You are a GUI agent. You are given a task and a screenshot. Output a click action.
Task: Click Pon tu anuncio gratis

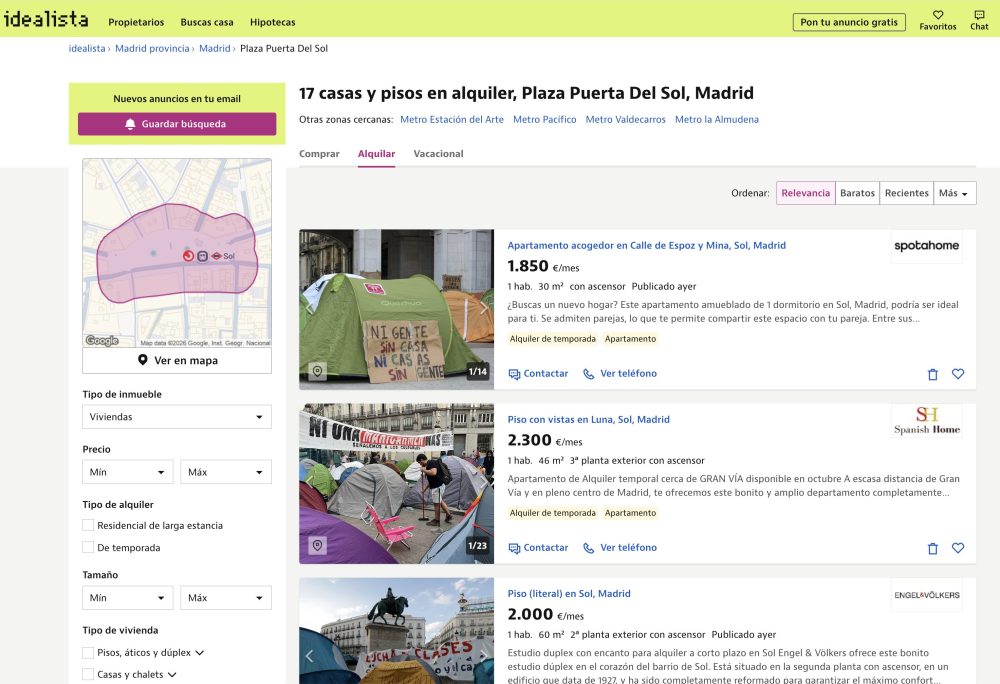[849, 22]
